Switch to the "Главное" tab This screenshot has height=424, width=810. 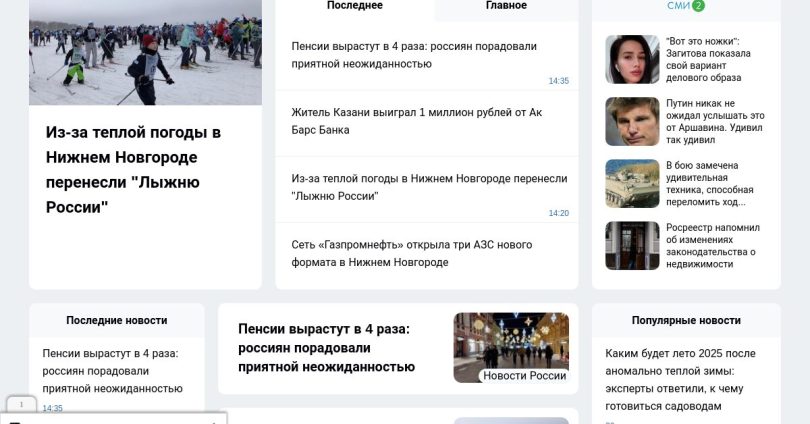click(506, 6)
